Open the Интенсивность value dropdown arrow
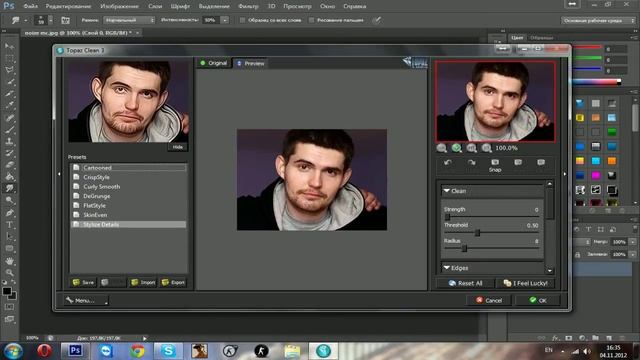 tap(224, 20)
